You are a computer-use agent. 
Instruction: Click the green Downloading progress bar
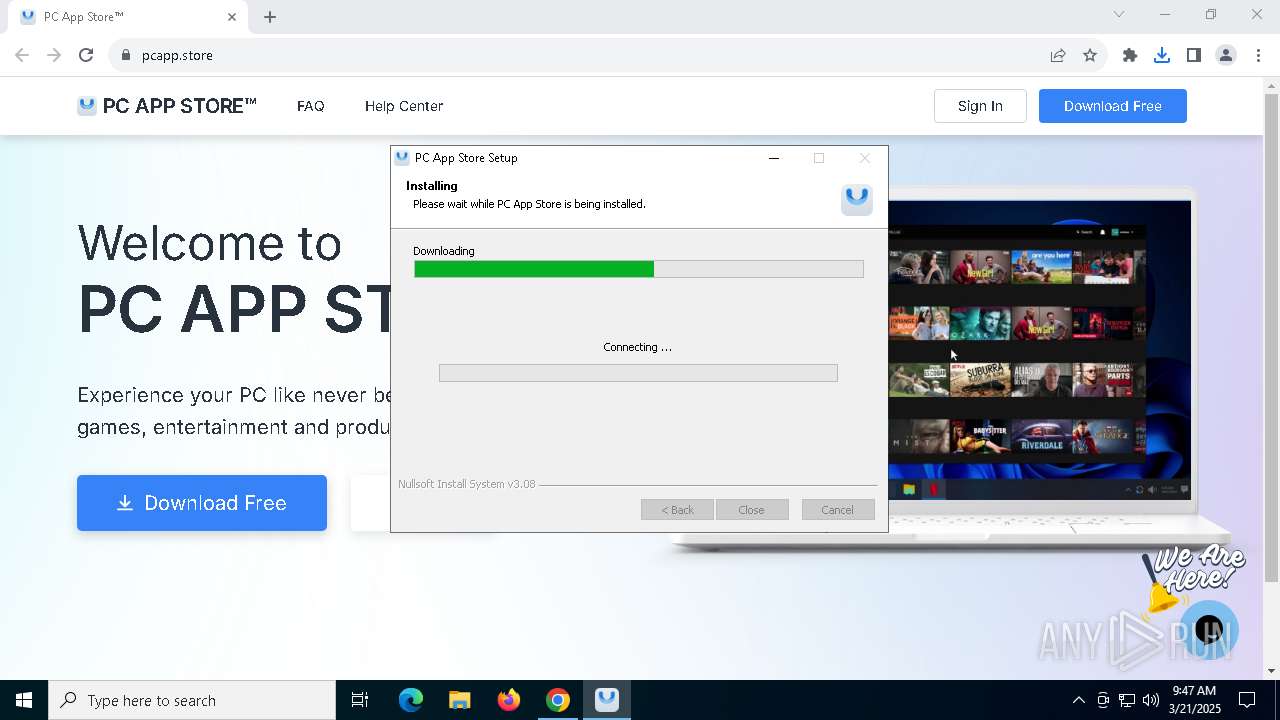[638, 269]
